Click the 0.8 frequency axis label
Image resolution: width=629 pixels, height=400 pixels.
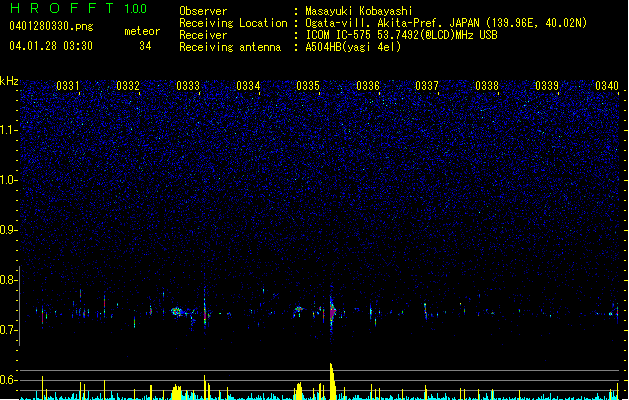tap(8, 280)
